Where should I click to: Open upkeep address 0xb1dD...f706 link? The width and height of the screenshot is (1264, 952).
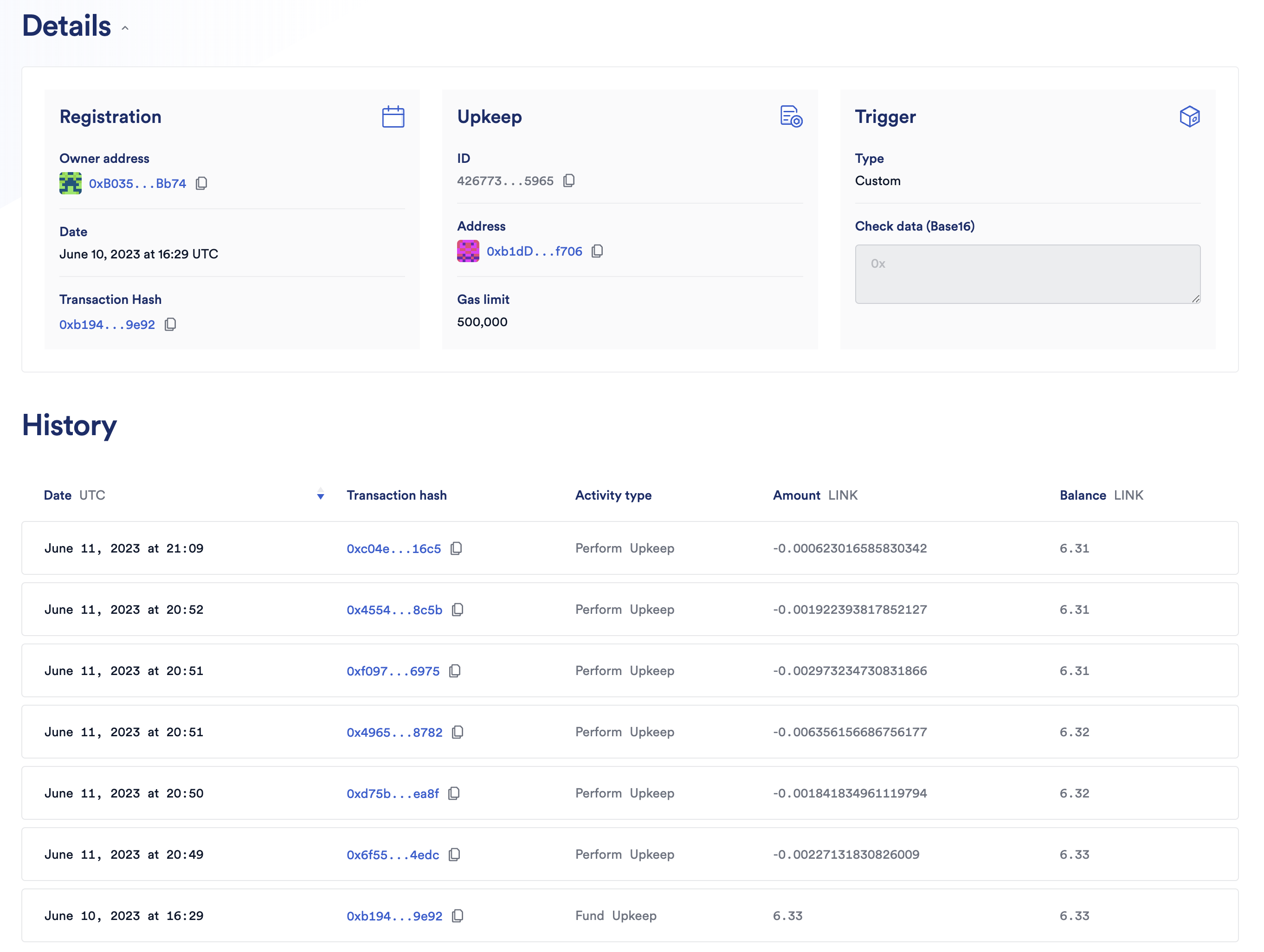coord(534,251)
